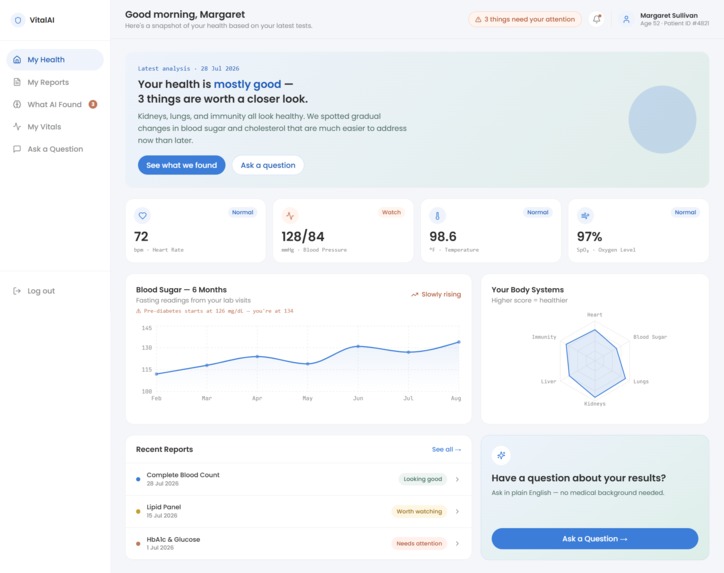This screenshot has height=573, width=724.
Task: Click the blue Ask a Question → button
Action: (595, 539)
